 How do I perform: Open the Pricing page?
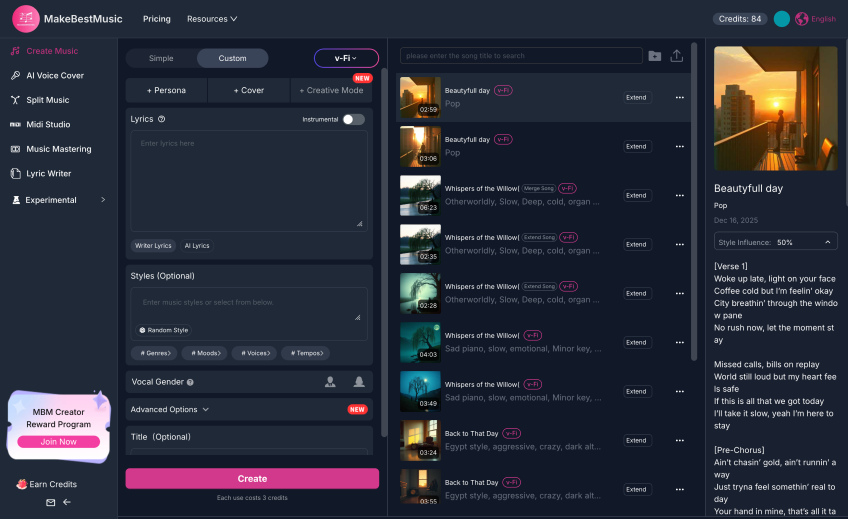[157, 19]
